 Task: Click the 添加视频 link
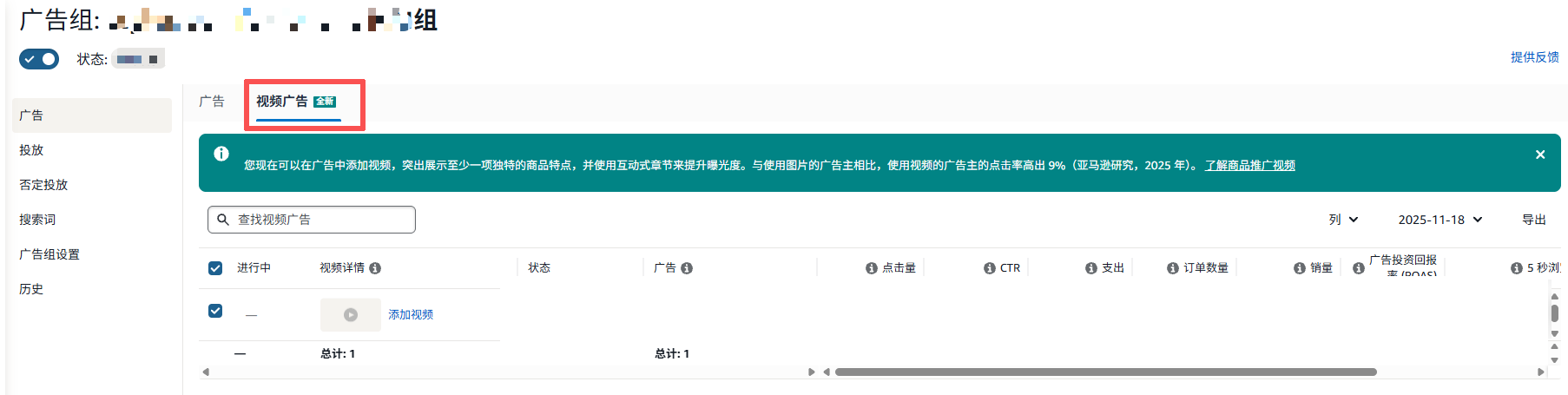pyautogui.click(x=411, y=314)
